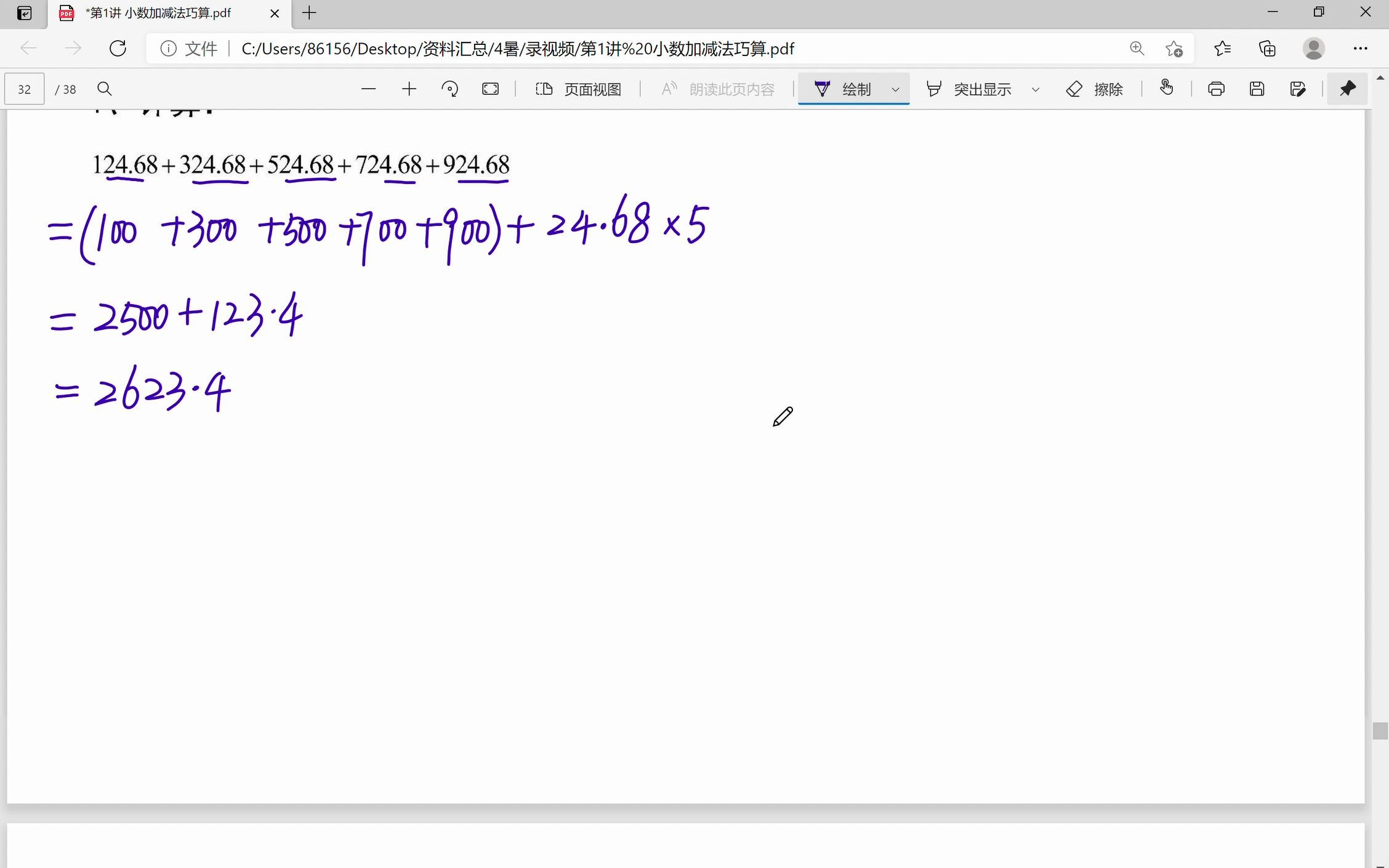Open the browser settings and more menu
The image size is (1389, 868).
pos(1361,49)
